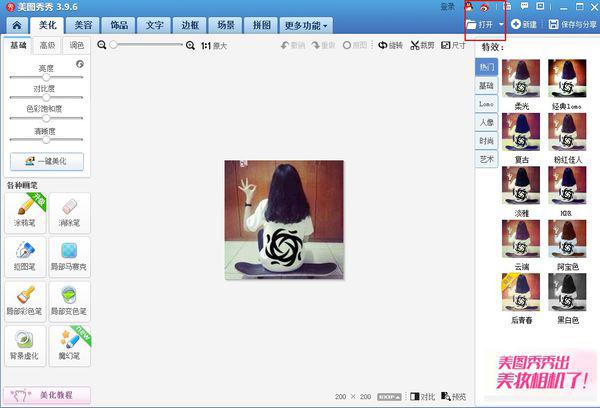Go to the home screen icon tab
The width and height of the screenshot is (600, 408).
click(x=17, y=26)
